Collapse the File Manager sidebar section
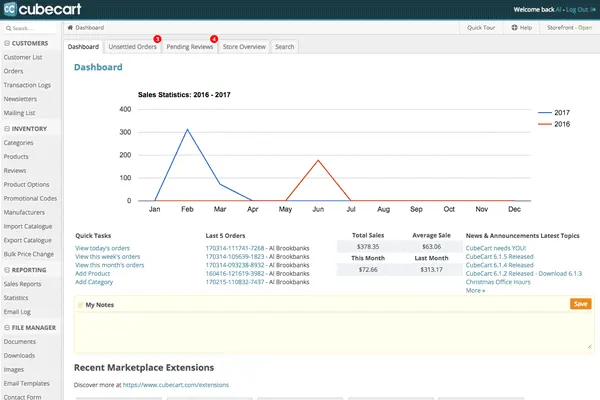The width and height of the screenshot is (600, 400). (x=7, y=327)
